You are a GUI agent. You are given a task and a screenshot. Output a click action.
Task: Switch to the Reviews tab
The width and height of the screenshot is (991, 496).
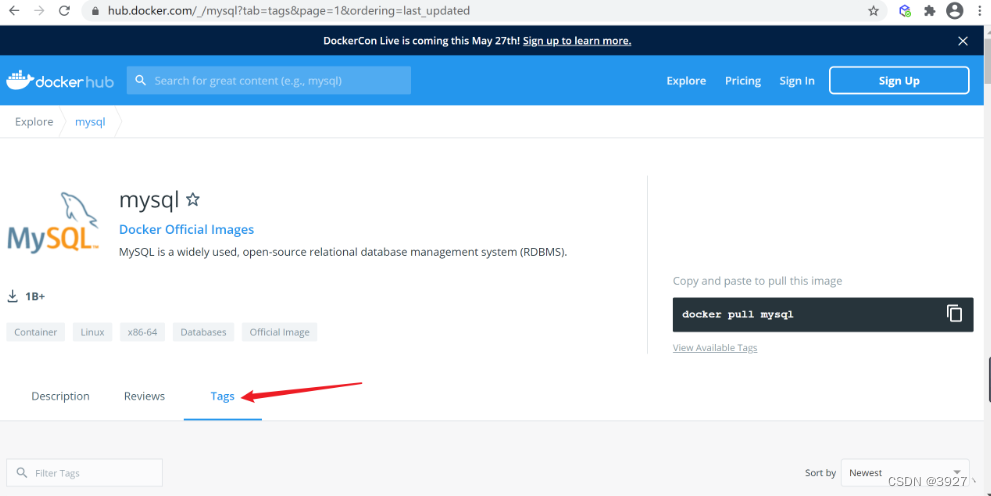144,396
